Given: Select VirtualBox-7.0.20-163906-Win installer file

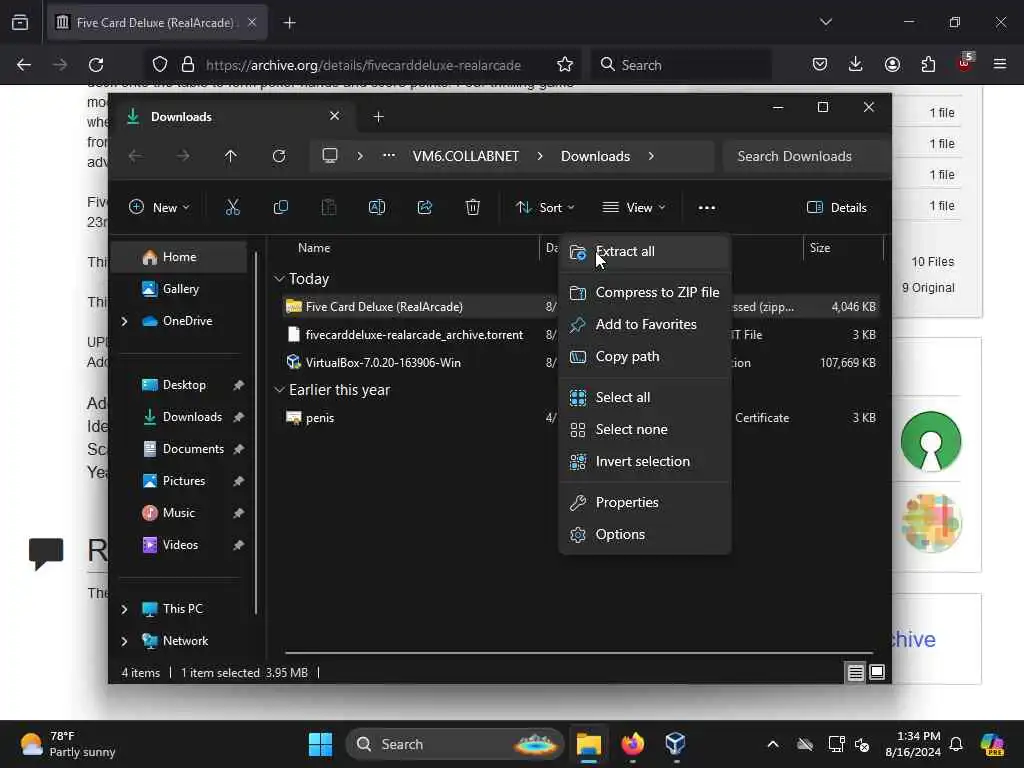Looking at the screenshot, I should [383, 362].
